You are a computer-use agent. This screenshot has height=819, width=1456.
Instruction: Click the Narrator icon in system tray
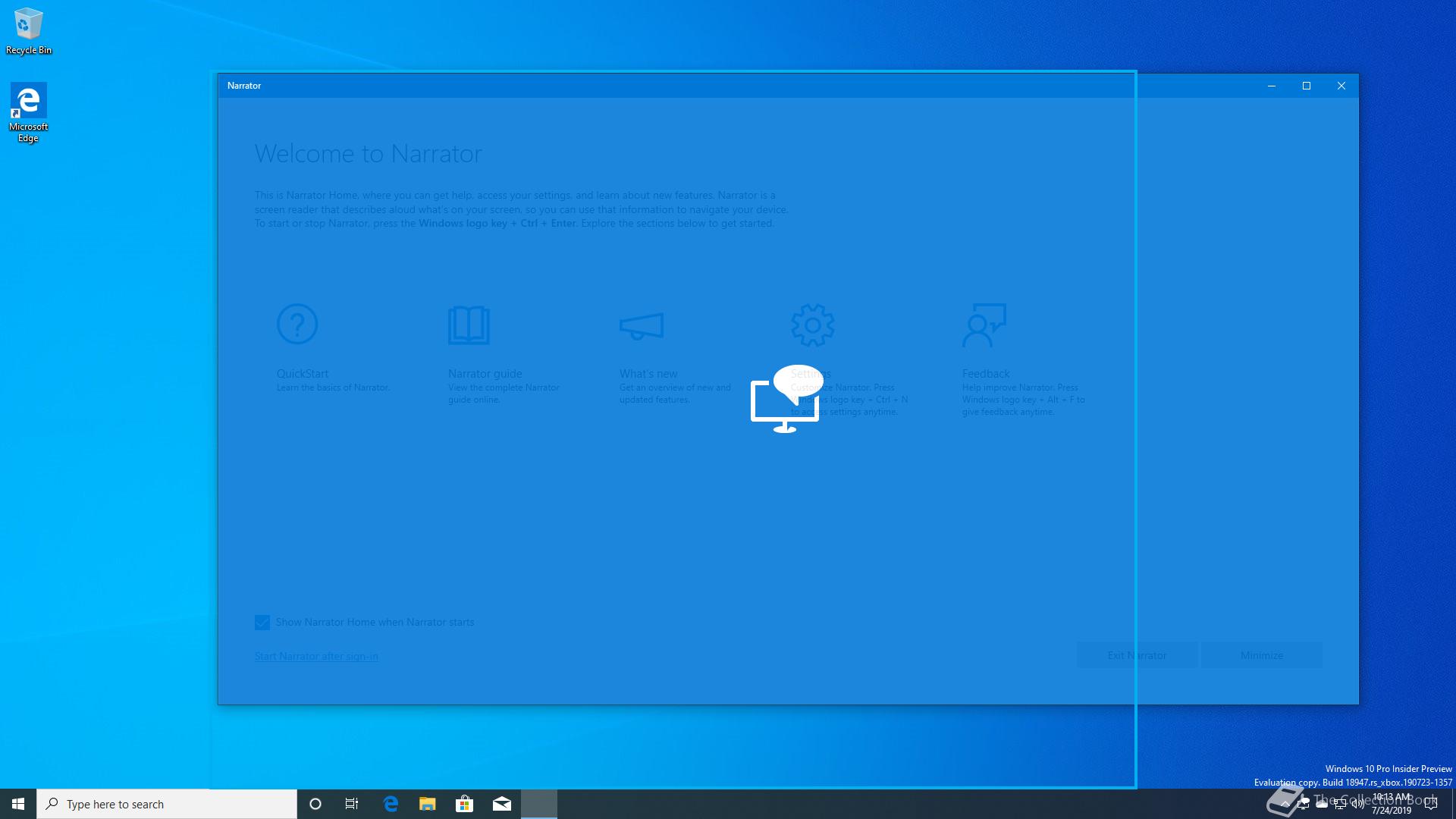pos(1304,804)
